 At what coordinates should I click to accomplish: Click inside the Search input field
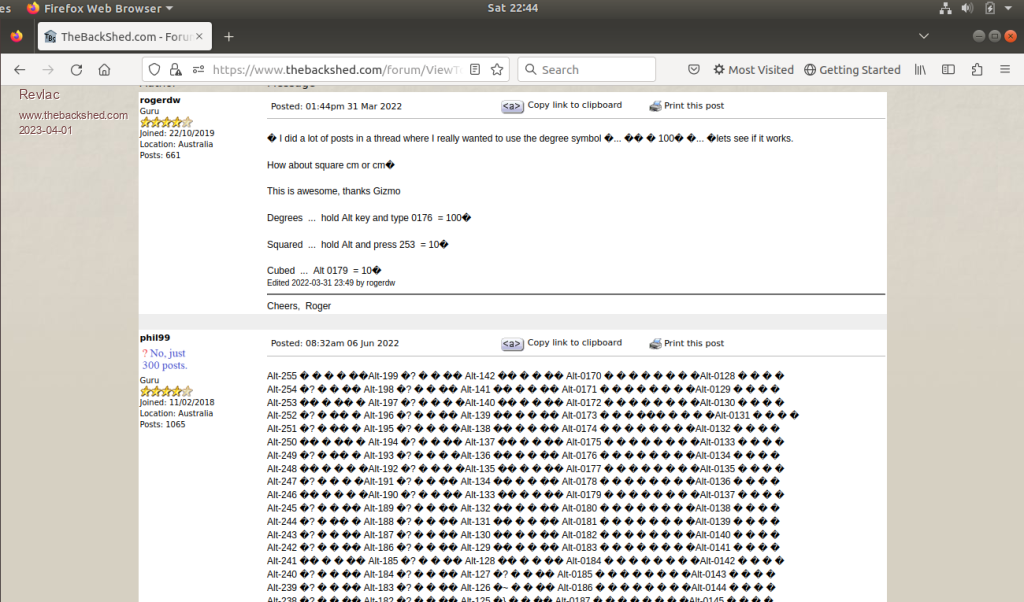tap(590, 70)
